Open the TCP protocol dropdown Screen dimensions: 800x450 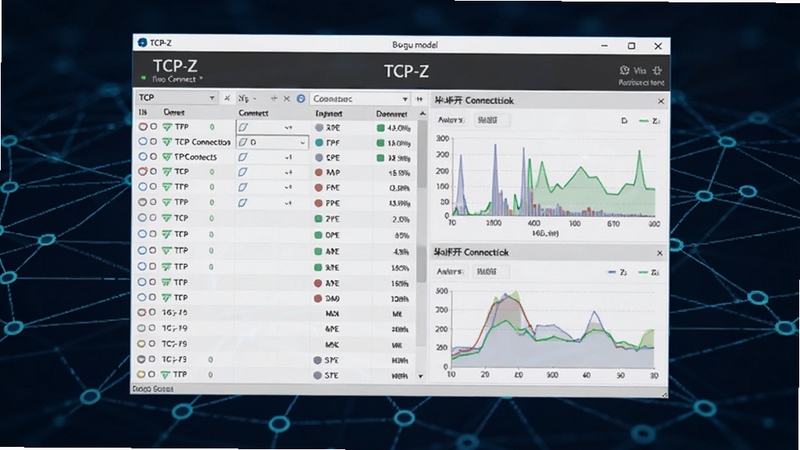(x=177, y=97)
